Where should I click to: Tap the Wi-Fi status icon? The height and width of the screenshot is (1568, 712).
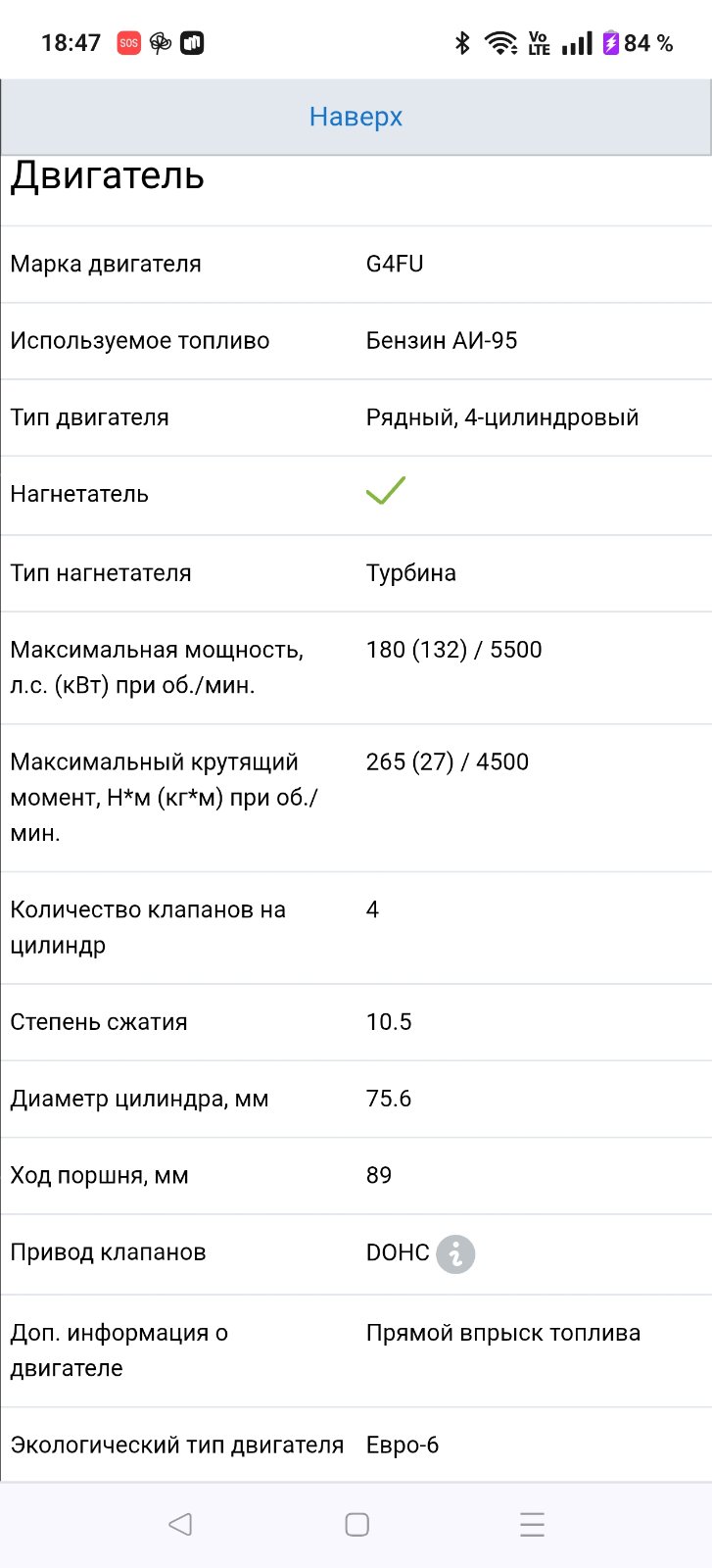click(501, 43)
